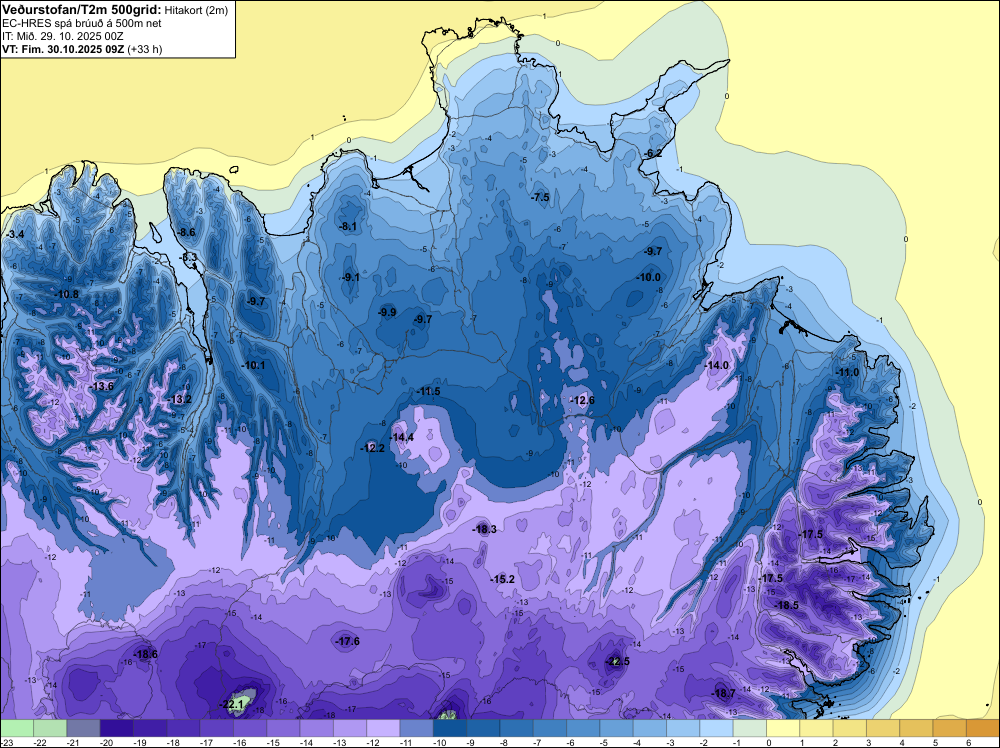Click the -10.0 temperature label
The height and width of the screenshot is (748, 1000).
pos(649,277)
